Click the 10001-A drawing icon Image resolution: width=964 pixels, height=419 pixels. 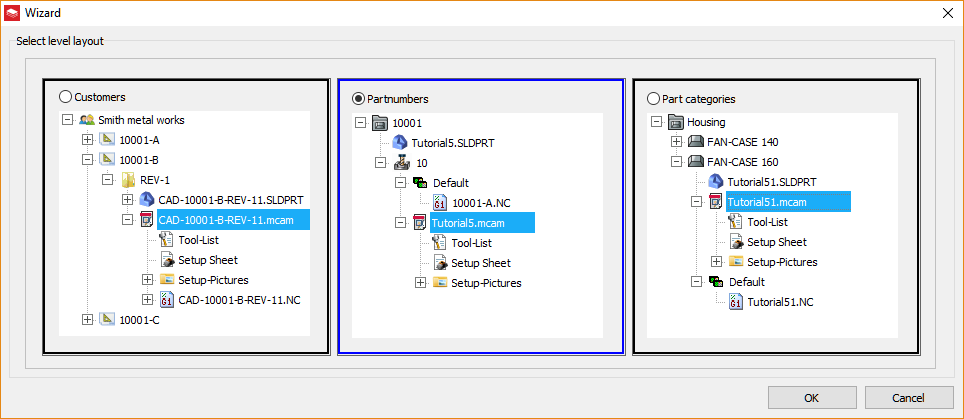click(106, 140)
